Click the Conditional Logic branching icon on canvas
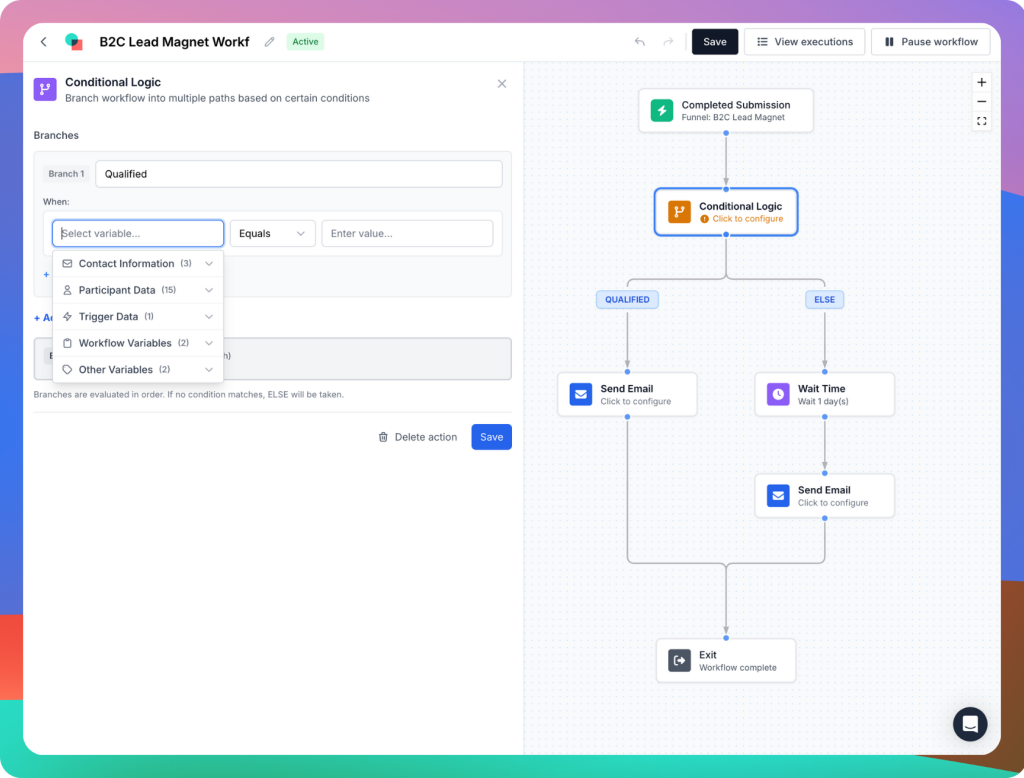This screenshot has height=778, width=1024. point(679,212)
